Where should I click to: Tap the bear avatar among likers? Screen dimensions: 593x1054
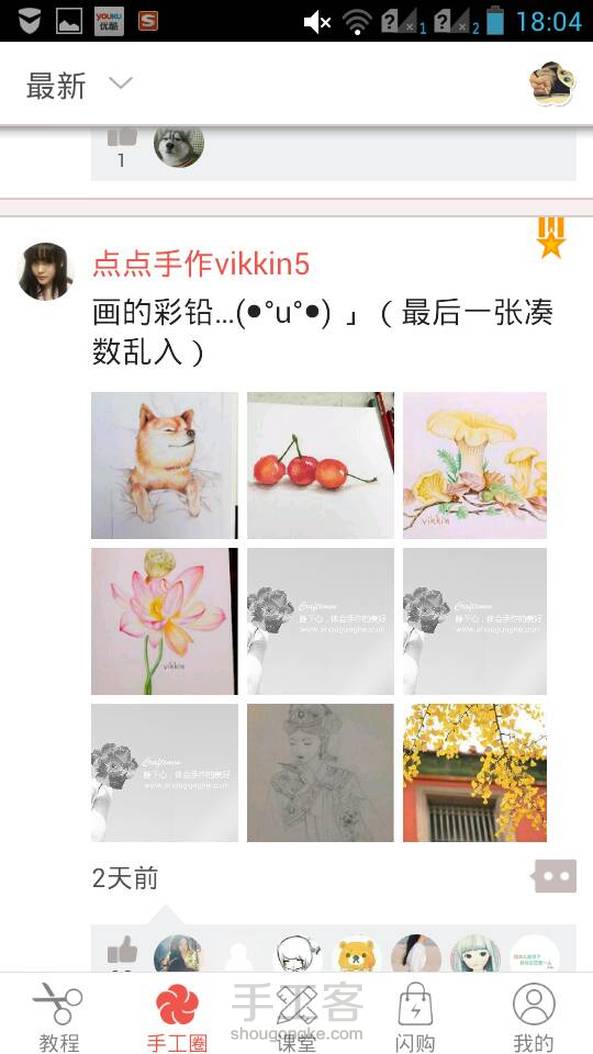click(x=356, y=955)
